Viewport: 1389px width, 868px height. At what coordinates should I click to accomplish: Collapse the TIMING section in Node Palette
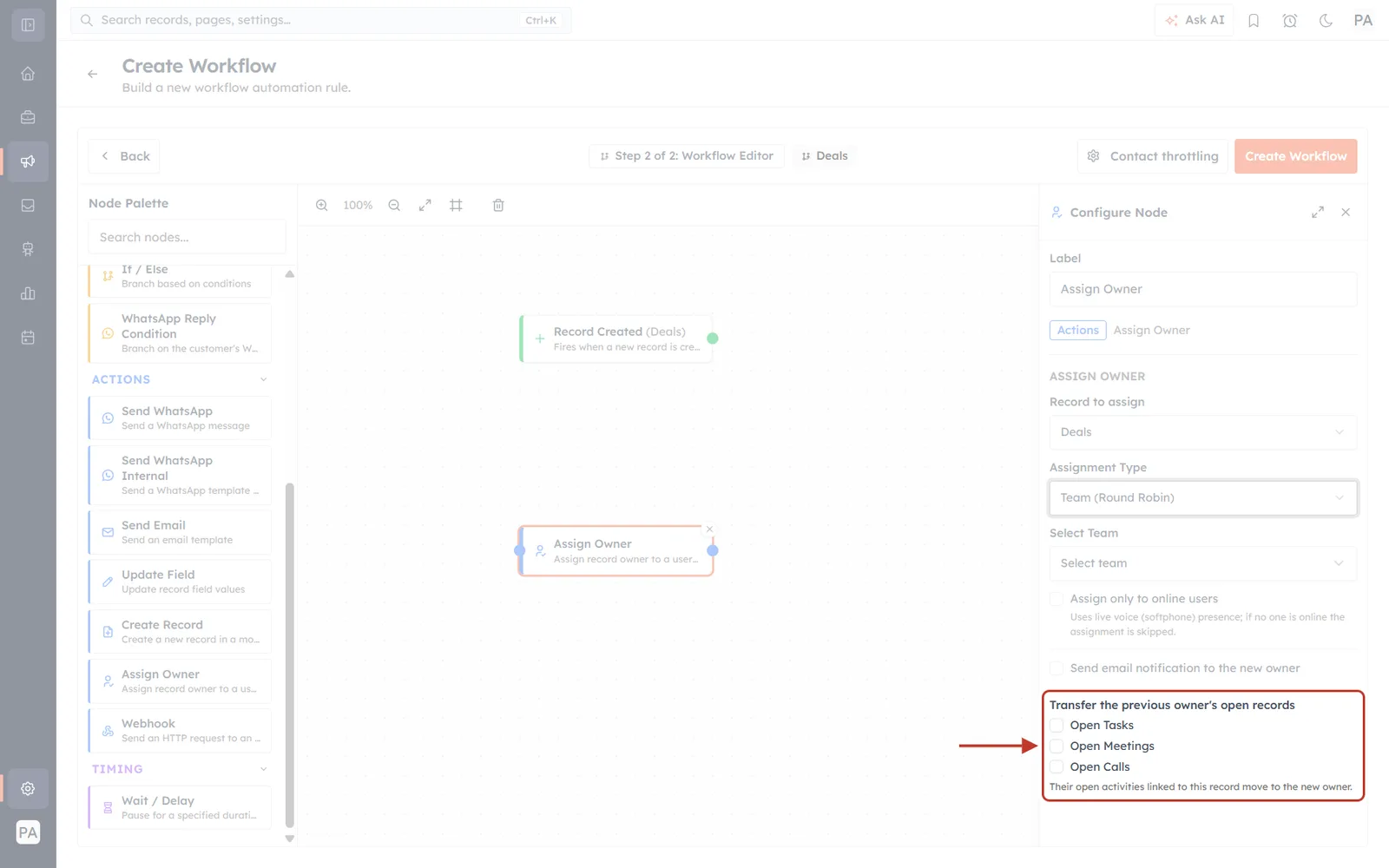(x=264, y=769)
